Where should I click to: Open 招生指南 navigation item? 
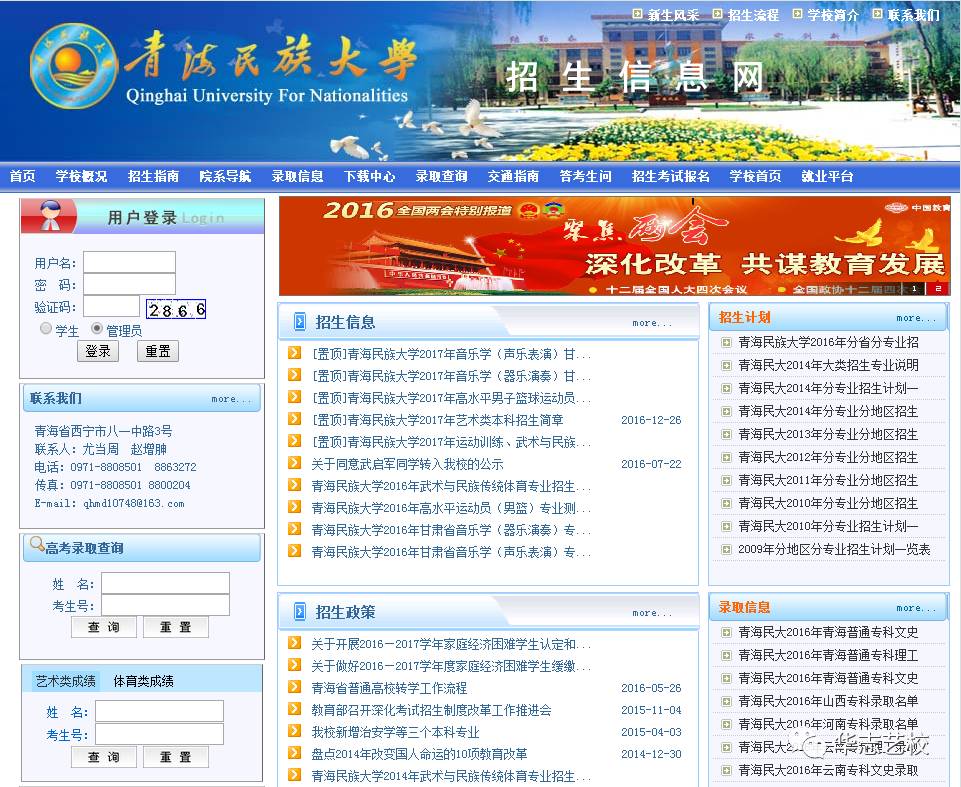pyautogui.click(x=153, y=177)
